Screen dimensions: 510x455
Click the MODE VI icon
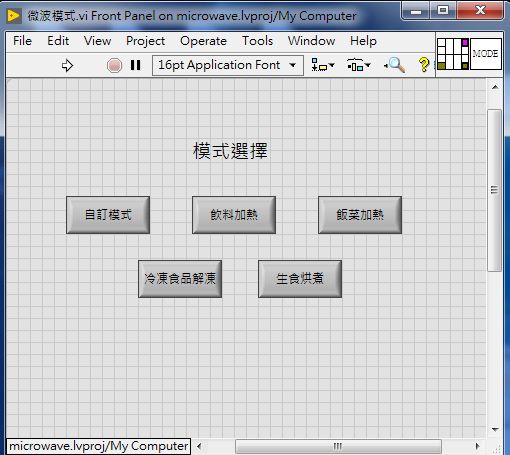[486, 54]
